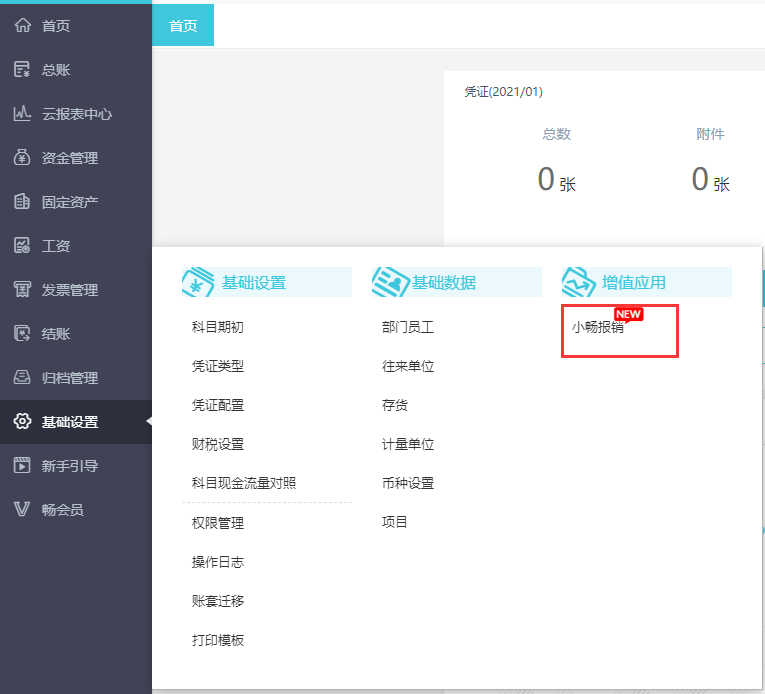The width and height of the screenshot is (765, 694).
Task: Open 币种设置 under 基础数据
Action: (408, 483)
